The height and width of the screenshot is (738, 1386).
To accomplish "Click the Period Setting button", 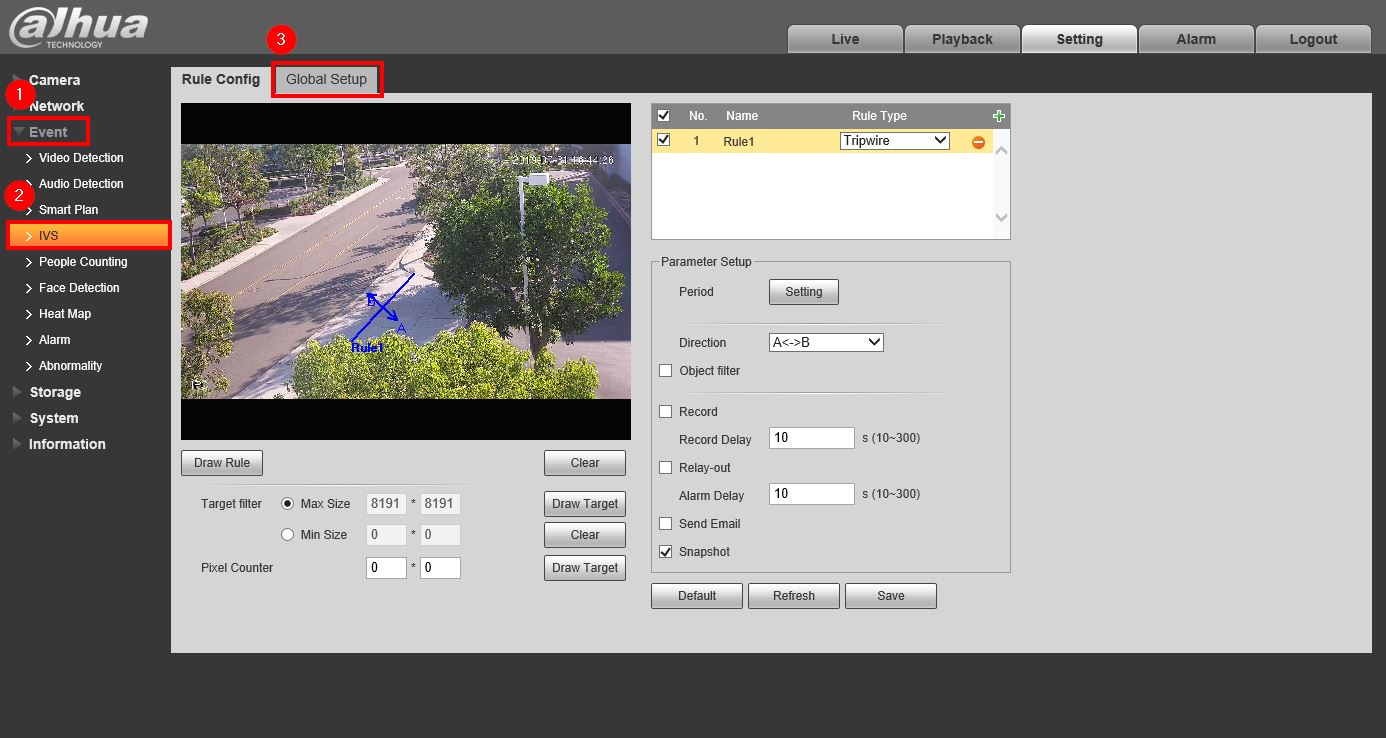I will [803, 292].
